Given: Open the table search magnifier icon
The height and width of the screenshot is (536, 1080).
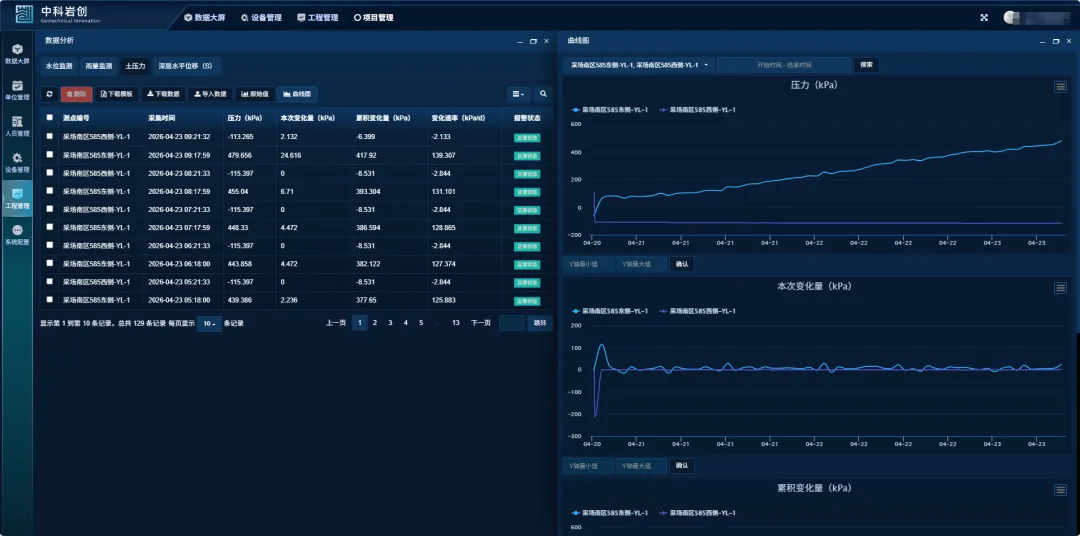Looking at the screenshot, I should [x=543, y=94].
